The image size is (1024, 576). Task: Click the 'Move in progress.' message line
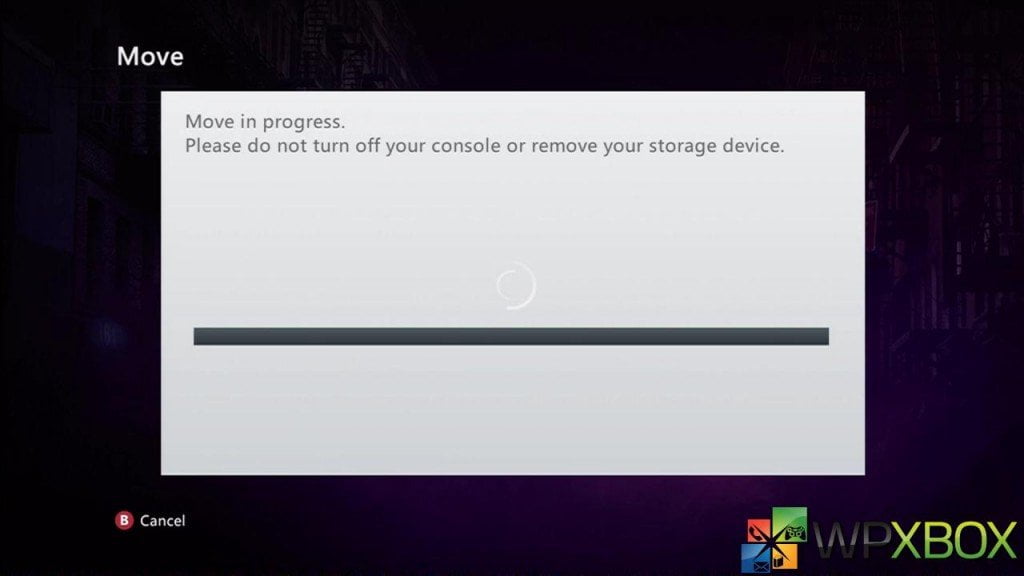click(x=264, y=122)
